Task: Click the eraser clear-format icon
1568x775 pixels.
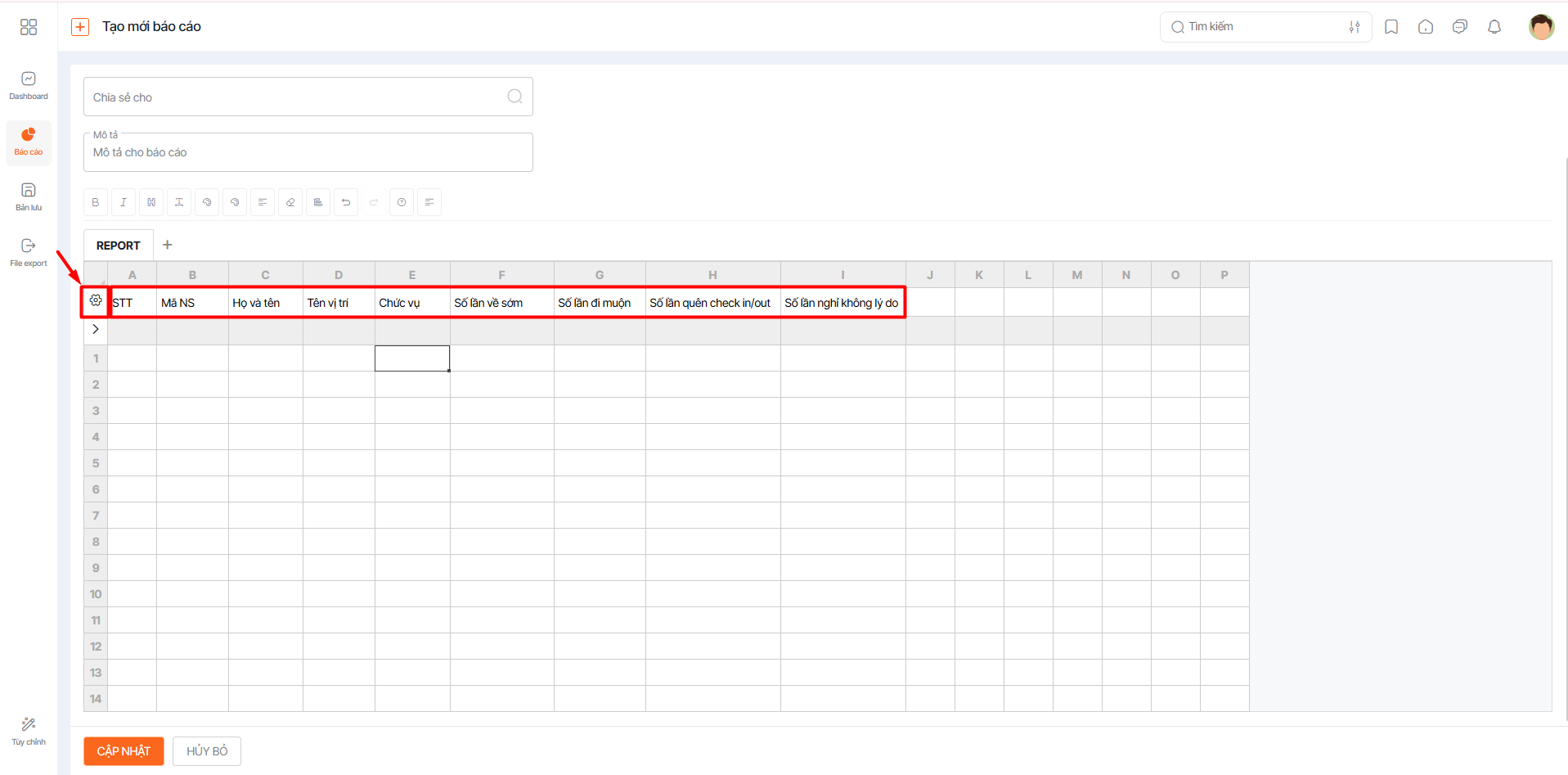Action: tap(290, 202)
